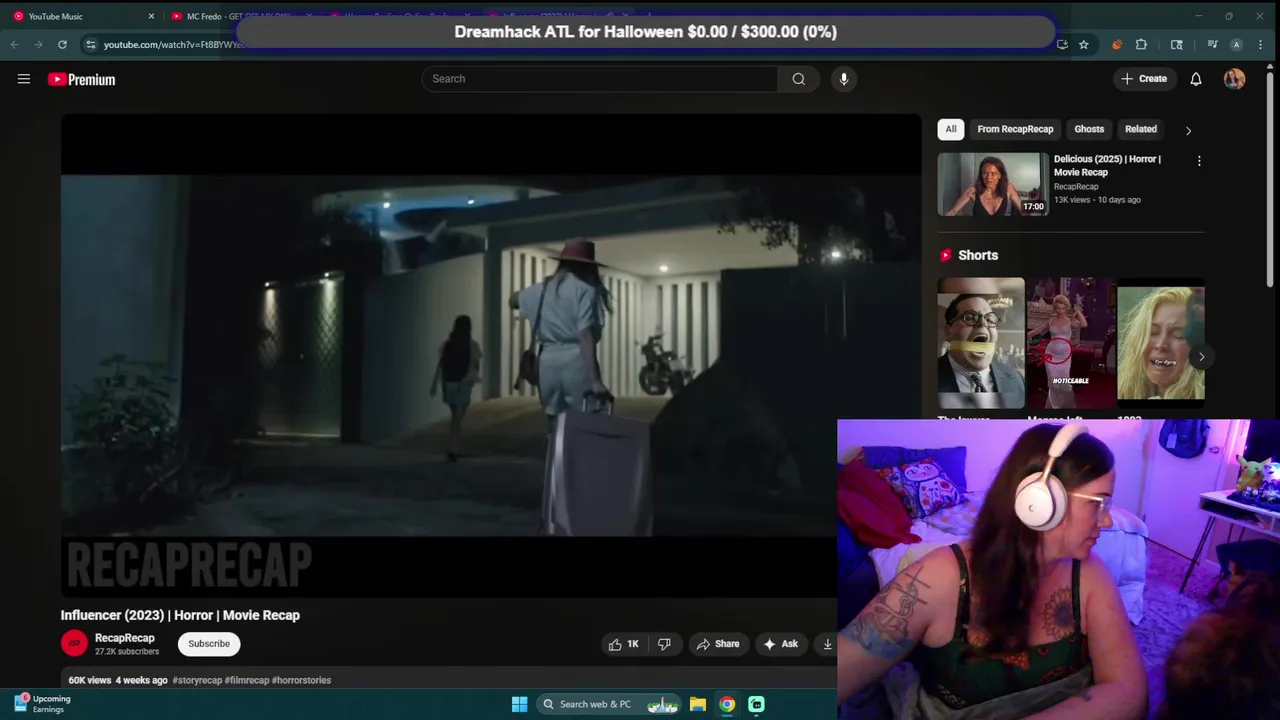Start voice search with the microphone icon
The height and width of the screenshot is (720, 1280).
coord(844,79)
